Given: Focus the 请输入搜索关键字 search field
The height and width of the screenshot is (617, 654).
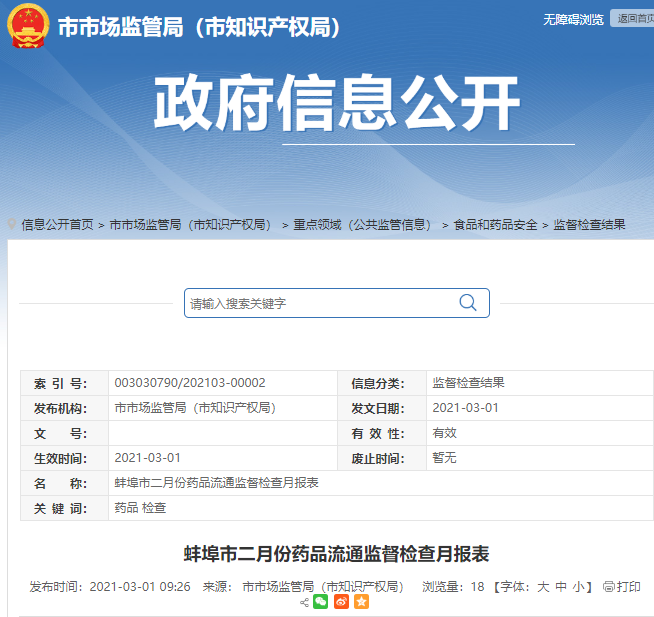Looking at the screenshot, I should pyautogui.click(x=337, y=303).
